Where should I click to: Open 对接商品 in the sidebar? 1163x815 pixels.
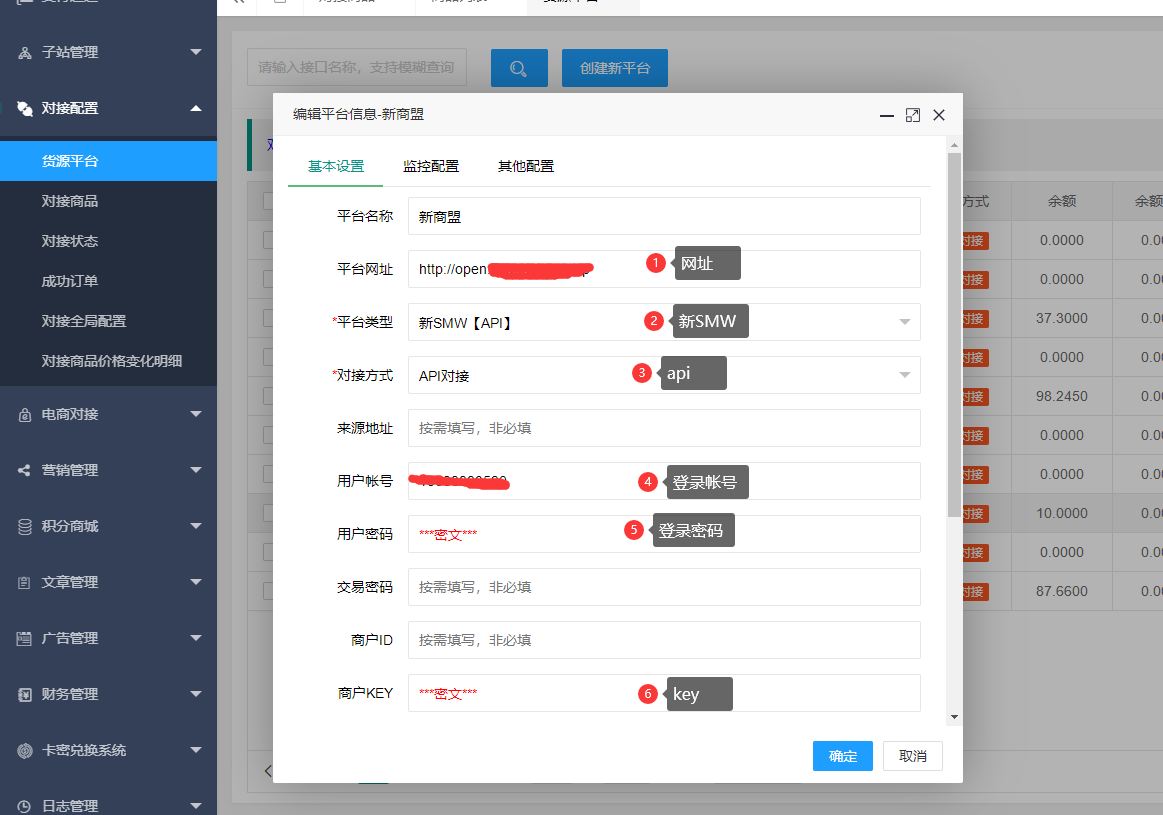pyautogui.click(x=108, y=201)
